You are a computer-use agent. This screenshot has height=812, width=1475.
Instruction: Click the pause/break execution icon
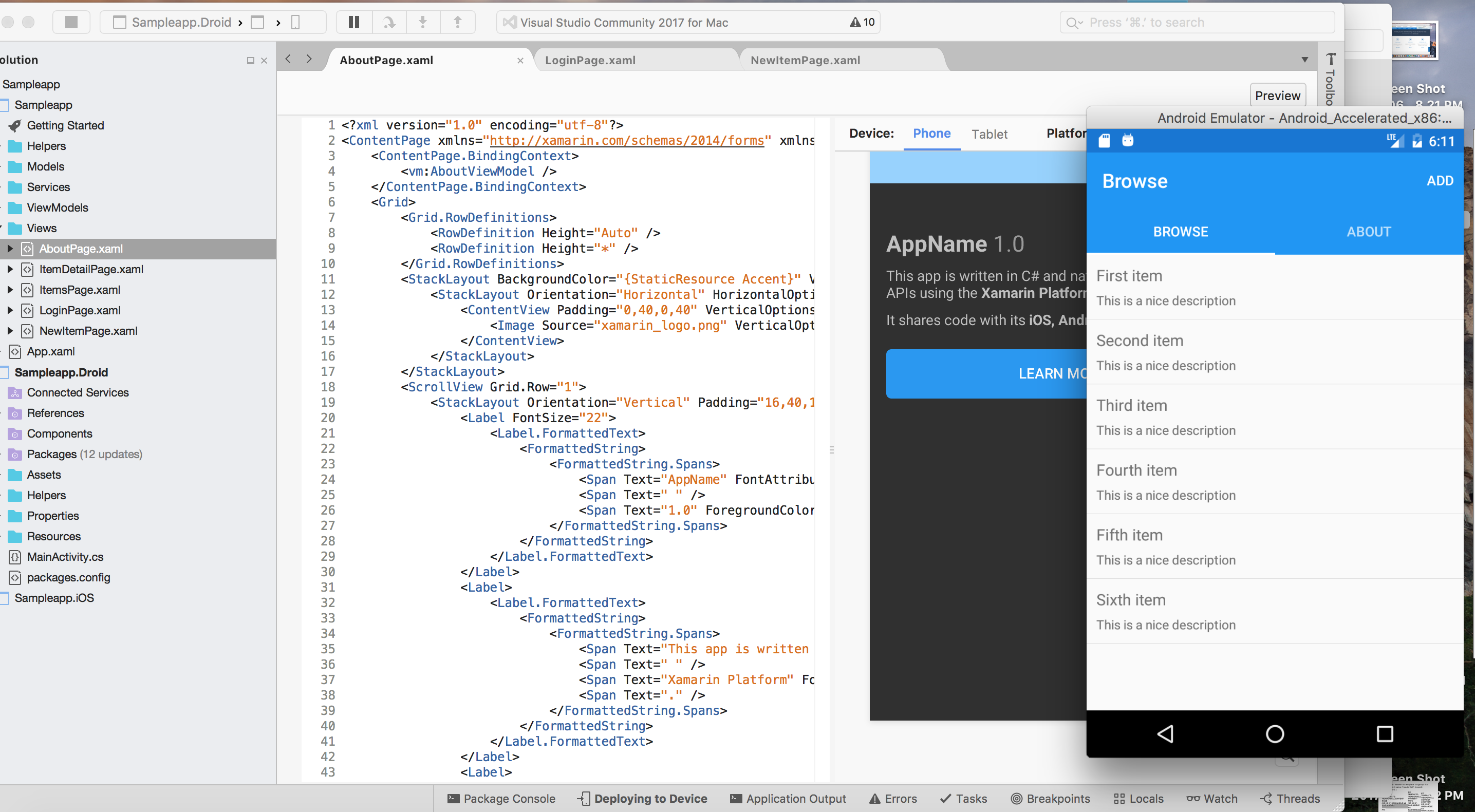click(355, 22)
